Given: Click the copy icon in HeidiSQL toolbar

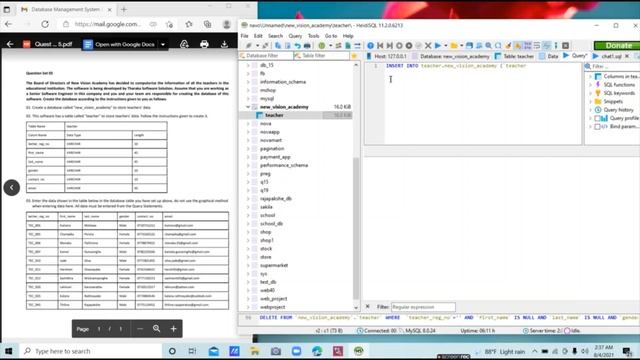Looking at the screenshot, I should tap(278, 46).
